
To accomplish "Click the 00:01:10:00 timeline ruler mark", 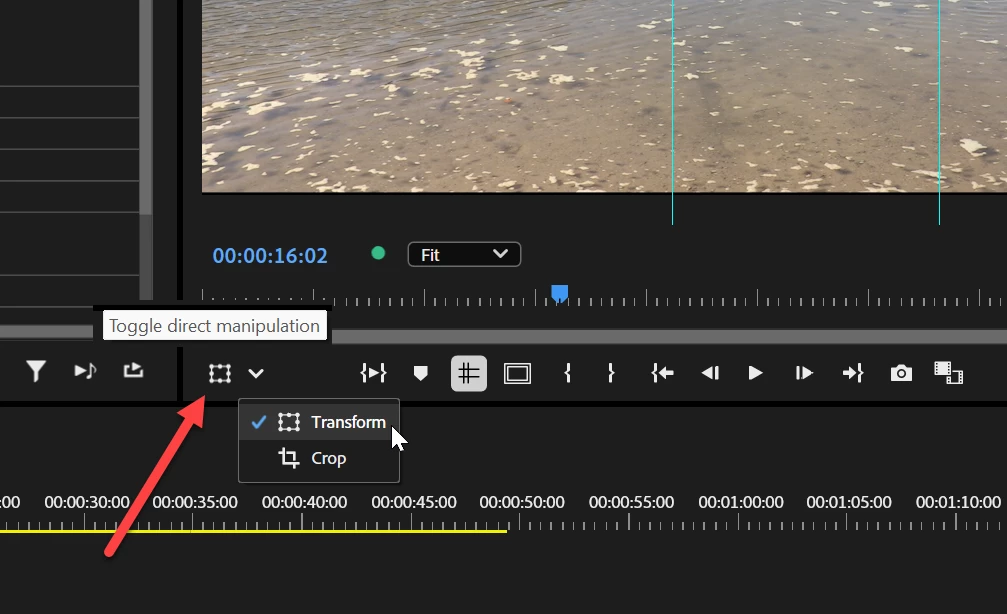I will click(958, 502).
